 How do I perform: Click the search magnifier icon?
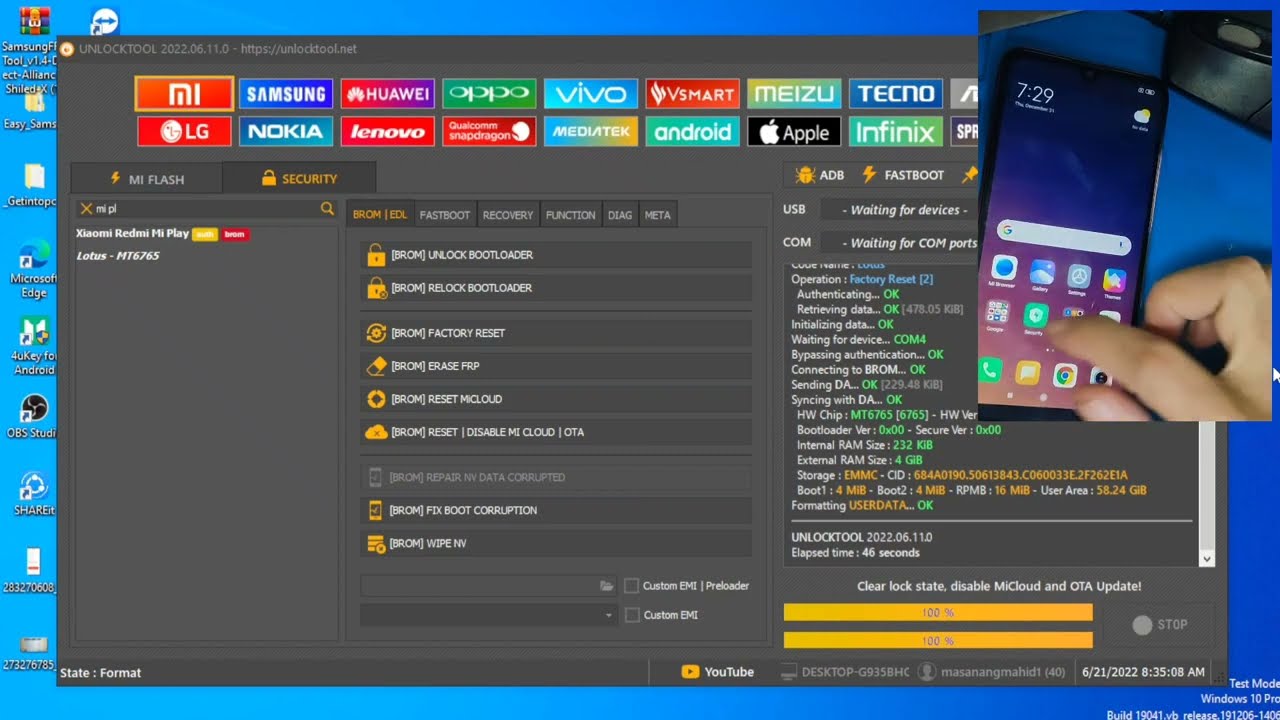[327, 209]
